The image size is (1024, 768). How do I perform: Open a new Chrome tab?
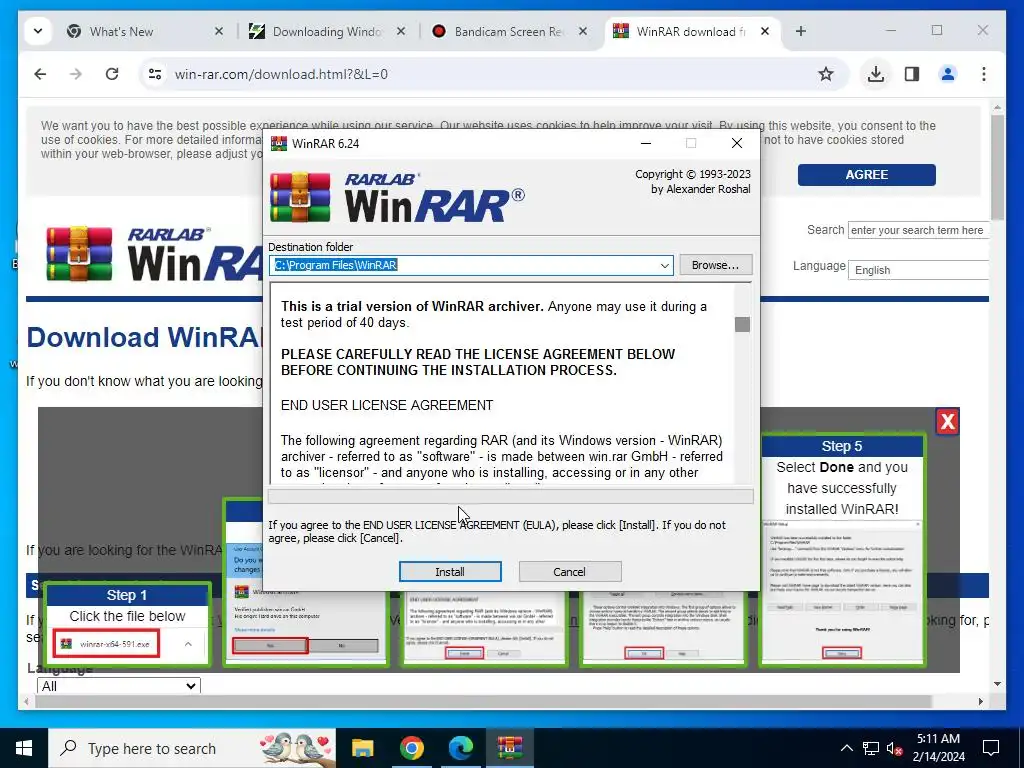pyautogui.click(x=801, y=31)
